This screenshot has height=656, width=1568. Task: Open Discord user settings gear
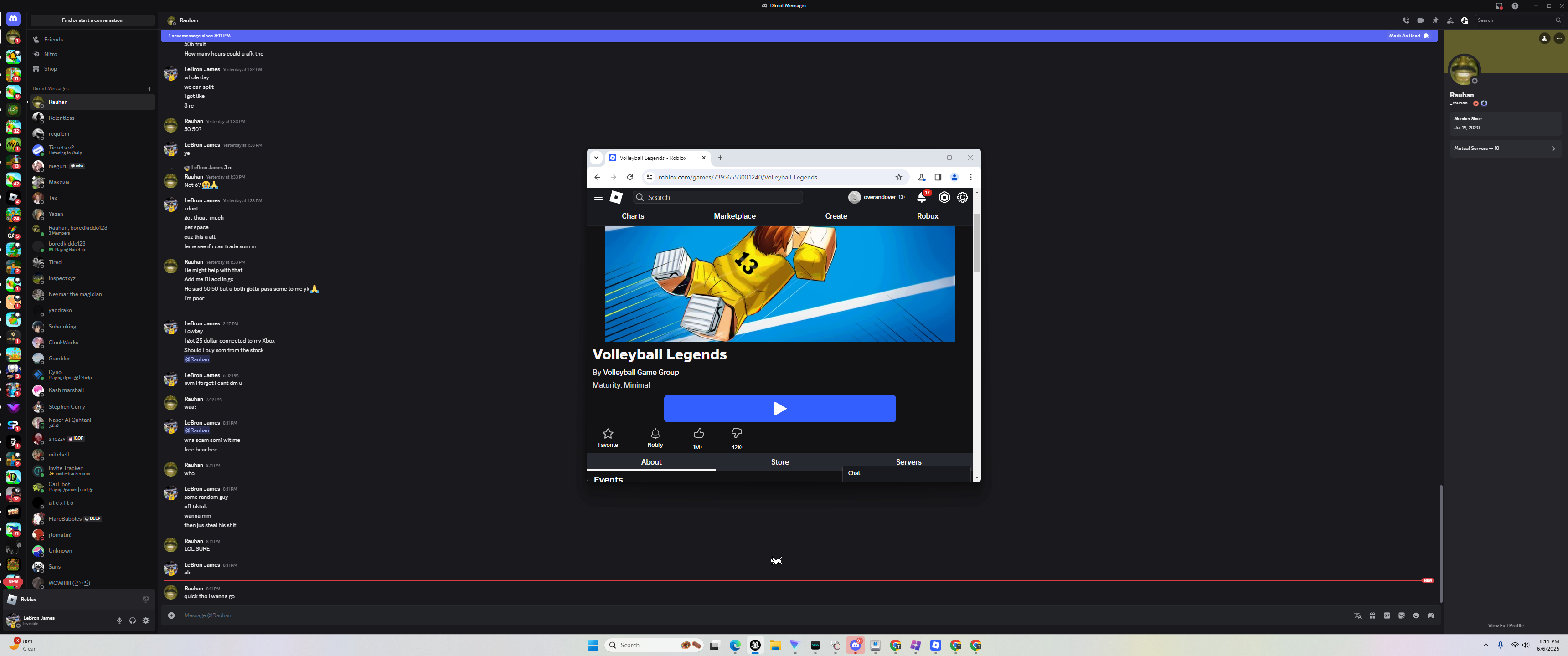tap(146, 621)
